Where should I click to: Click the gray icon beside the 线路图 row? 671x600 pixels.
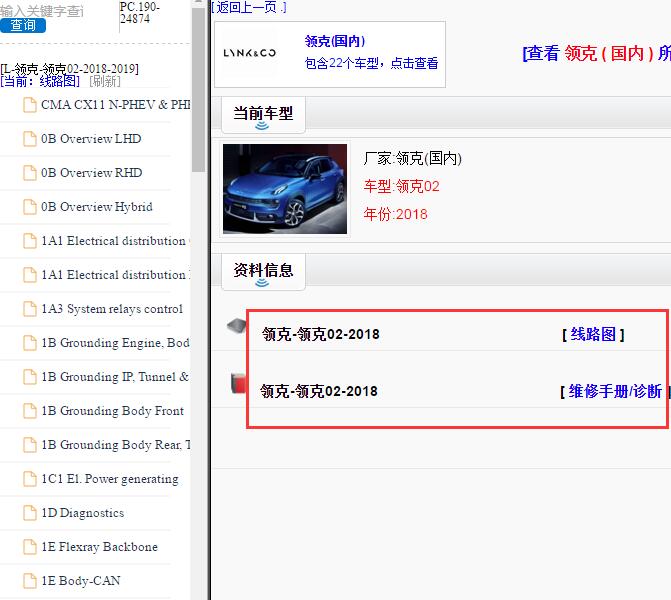(237, 326)
